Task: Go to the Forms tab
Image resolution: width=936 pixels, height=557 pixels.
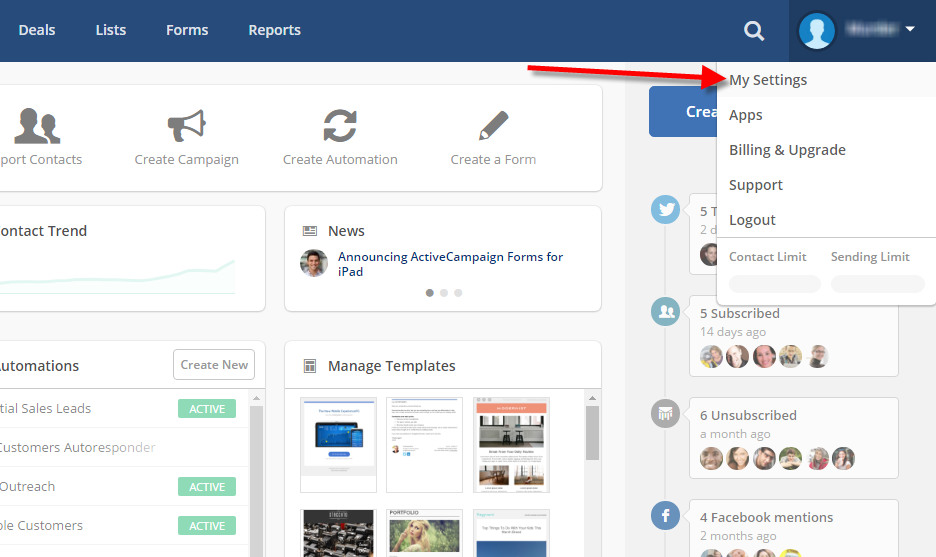Action: coord(187,30)
